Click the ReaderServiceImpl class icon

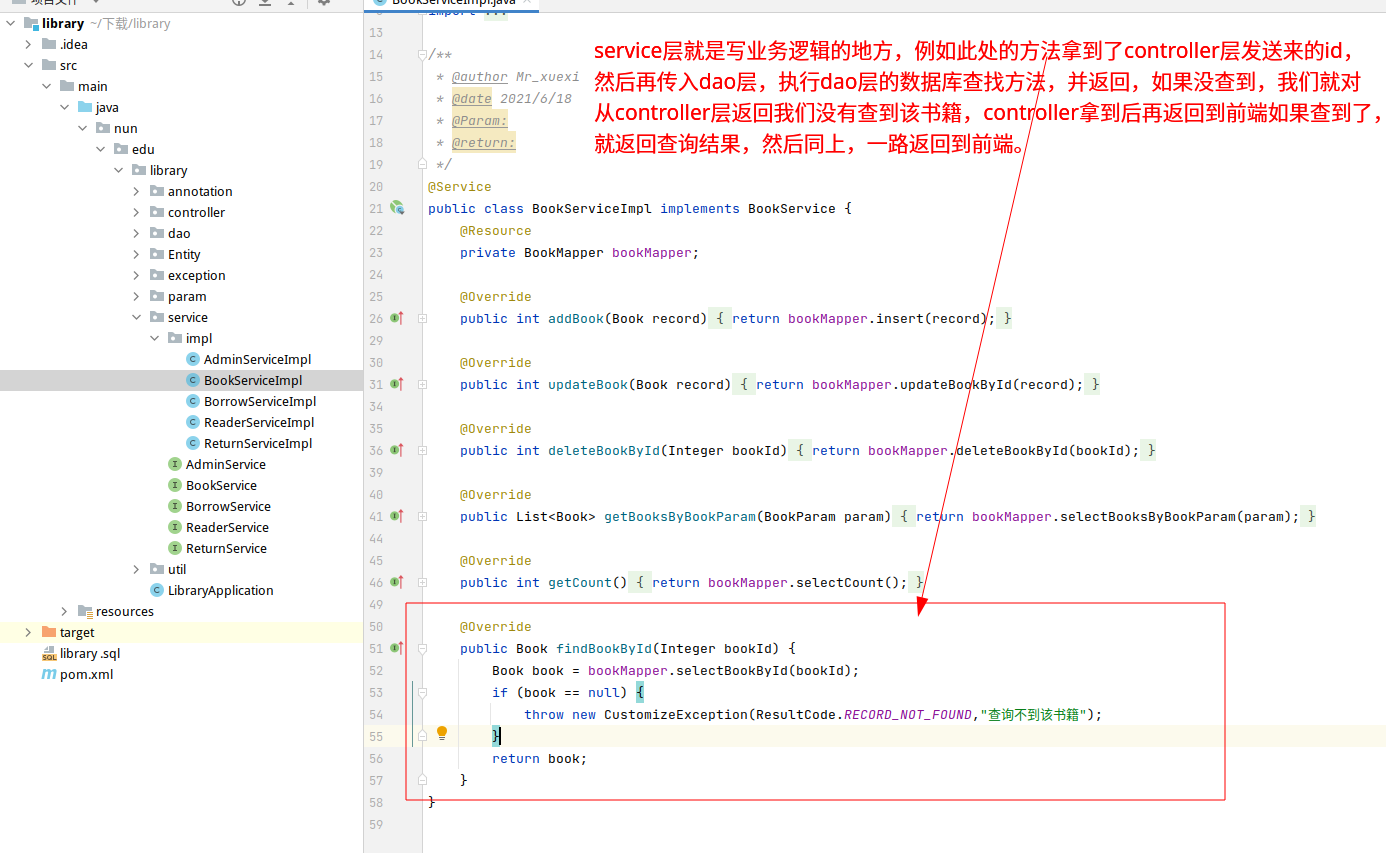point(193,422)
